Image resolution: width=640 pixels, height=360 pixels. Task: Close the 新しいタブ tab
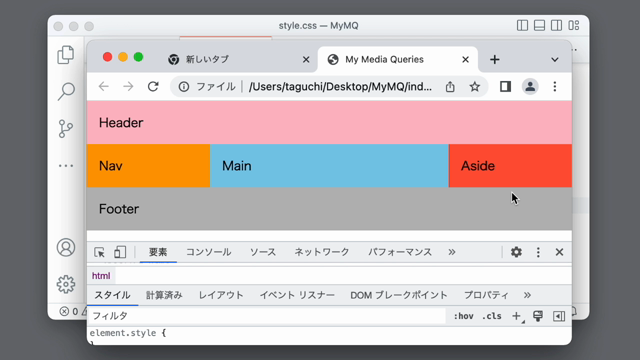pyautogui.click(x=306, y=60)
